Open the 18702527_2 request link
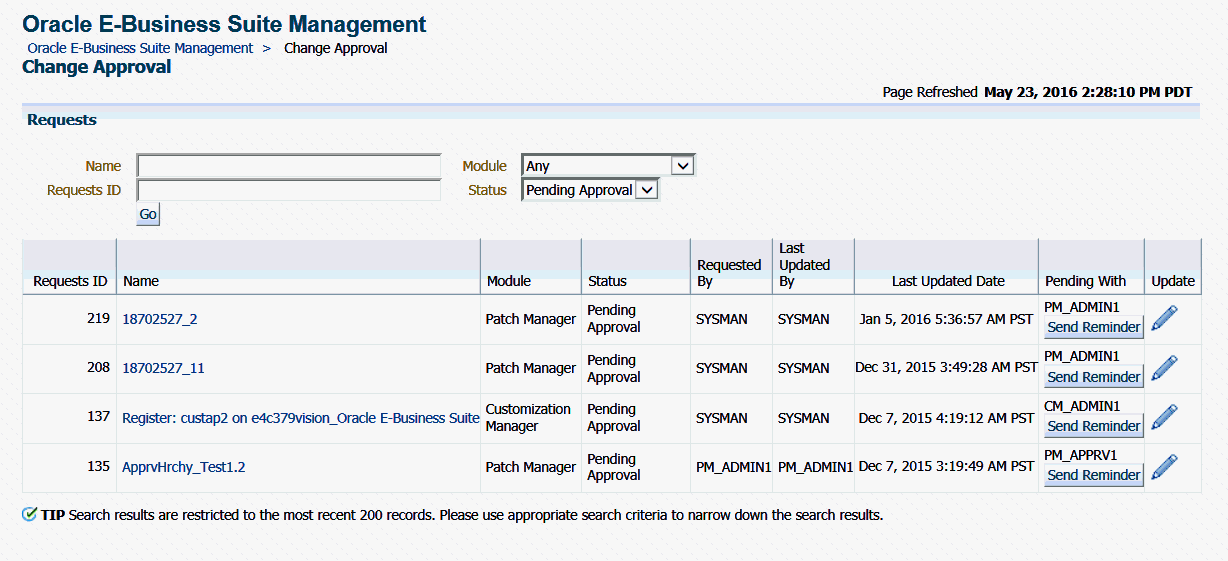The width and height of the screenshot is (1228, 561). pos(160,319)
